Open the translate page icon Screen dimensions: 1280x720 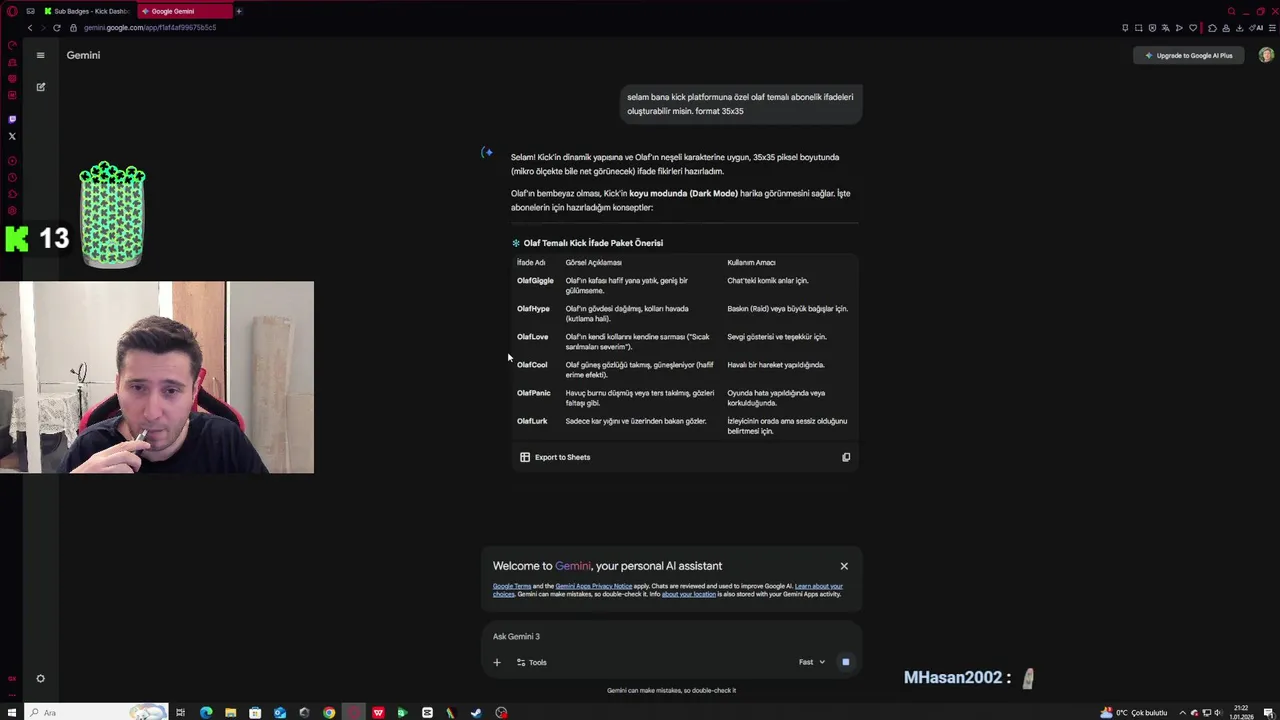point(1165,28)
